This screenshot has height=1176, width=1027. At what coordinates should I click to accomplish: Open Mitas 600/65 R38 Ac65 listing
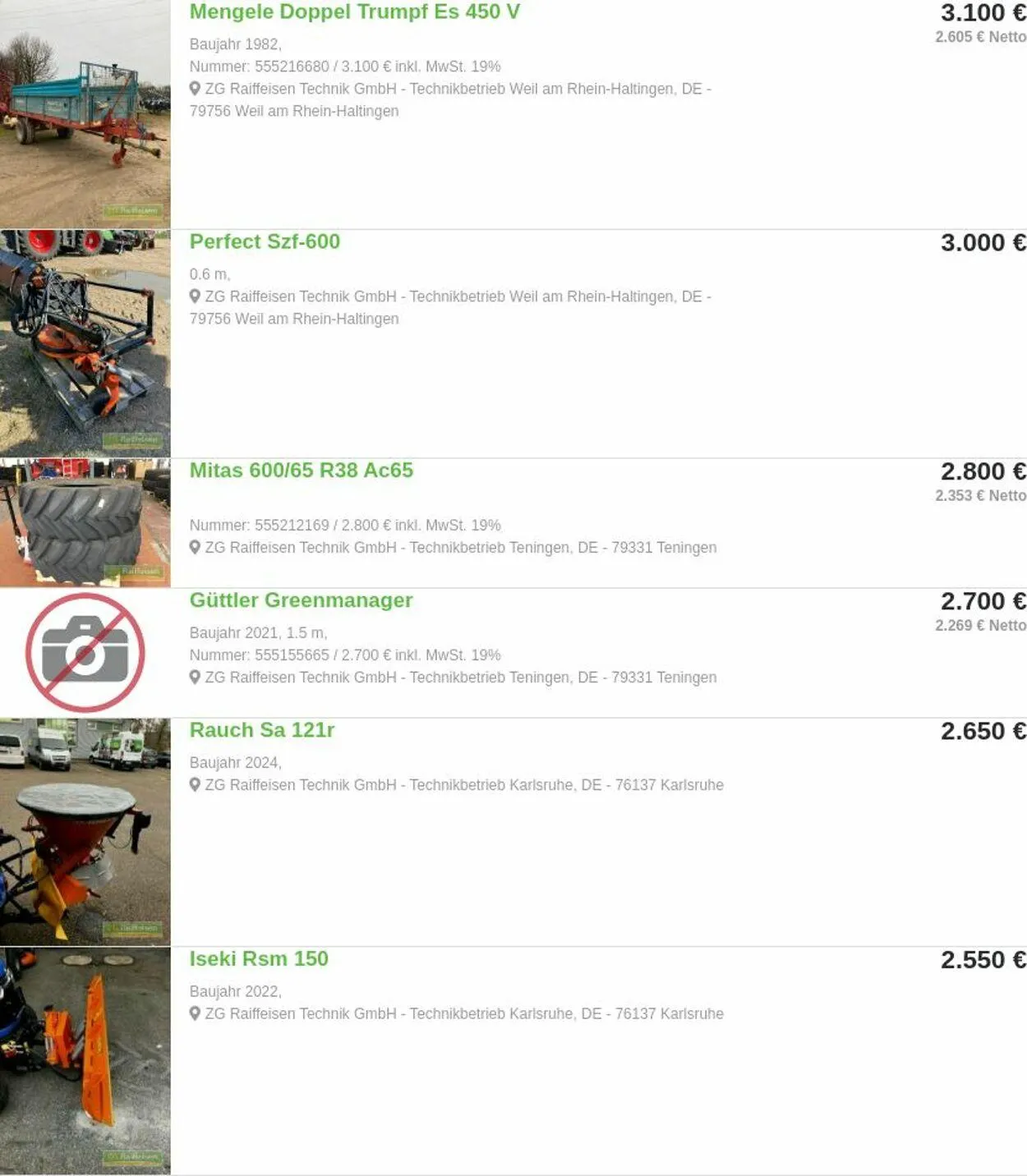302,471
